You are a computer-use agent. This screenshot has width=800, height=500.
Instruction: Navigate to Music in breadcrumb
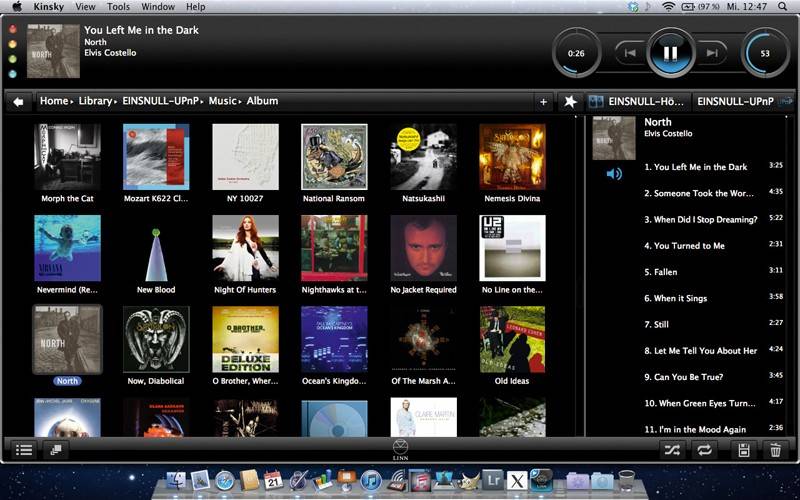[222, 101]
